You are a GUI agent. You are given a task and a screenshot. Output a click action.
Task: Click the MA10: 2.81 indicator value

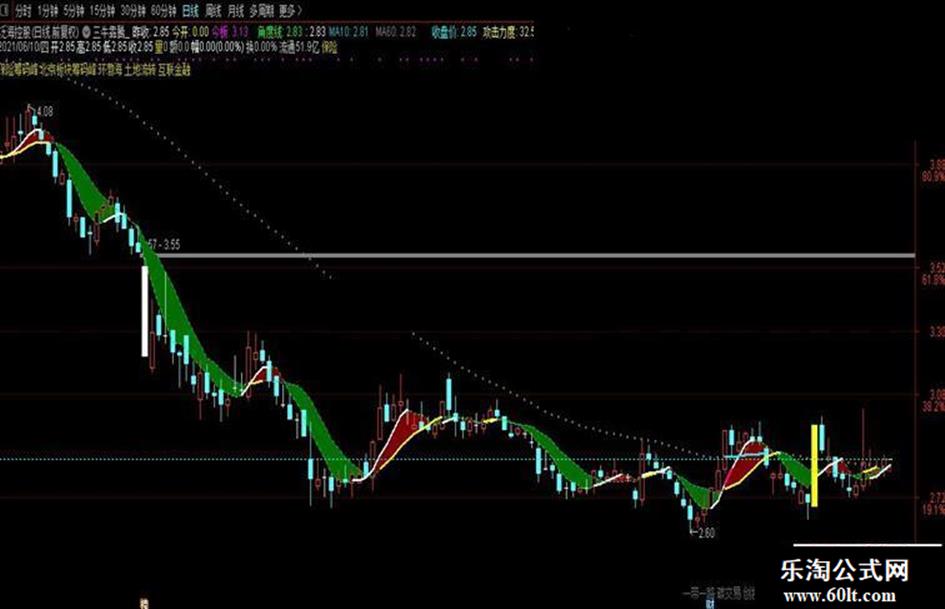pos(348,31)
